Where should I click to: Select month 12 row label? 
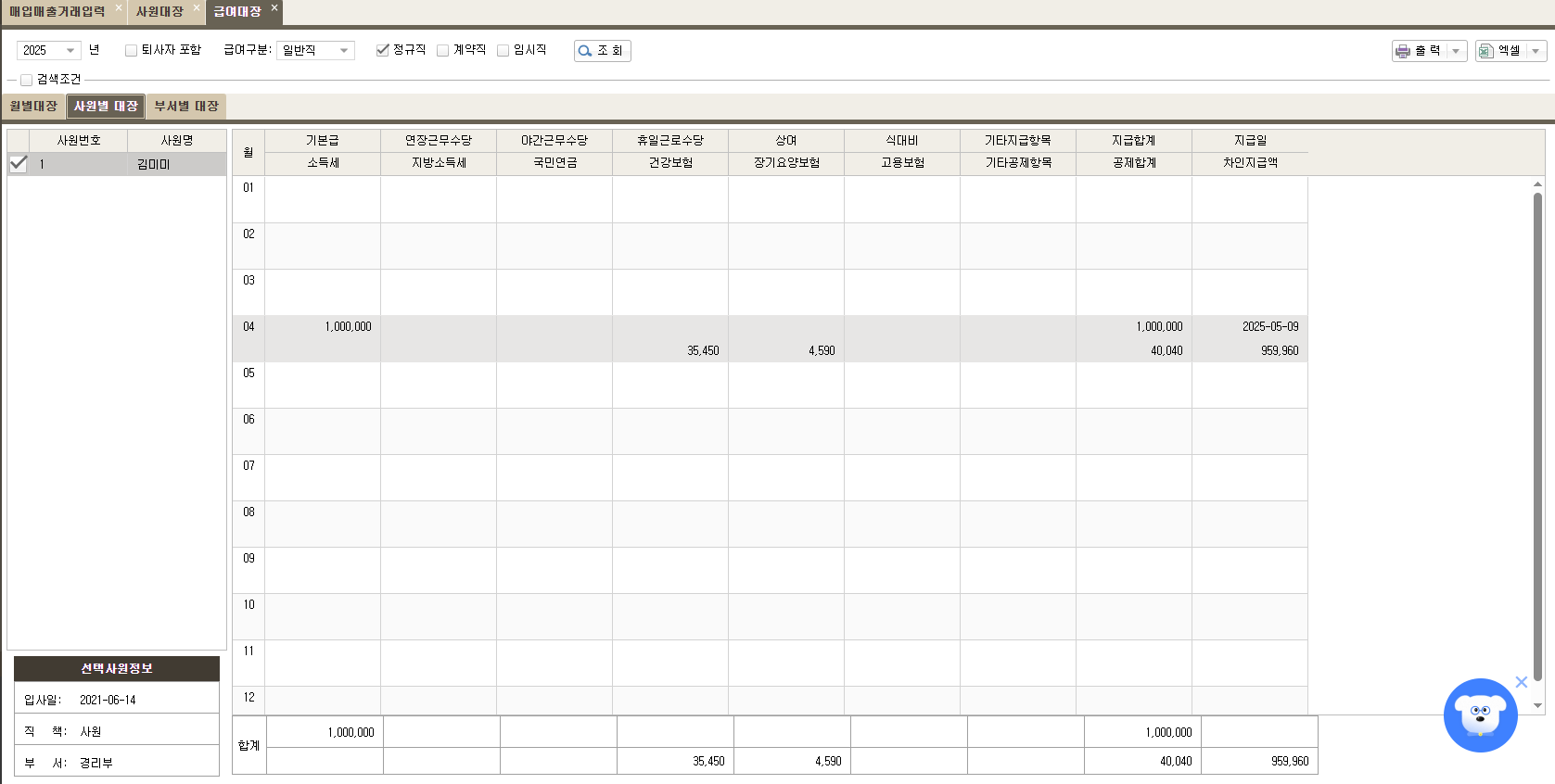point(249,698)
